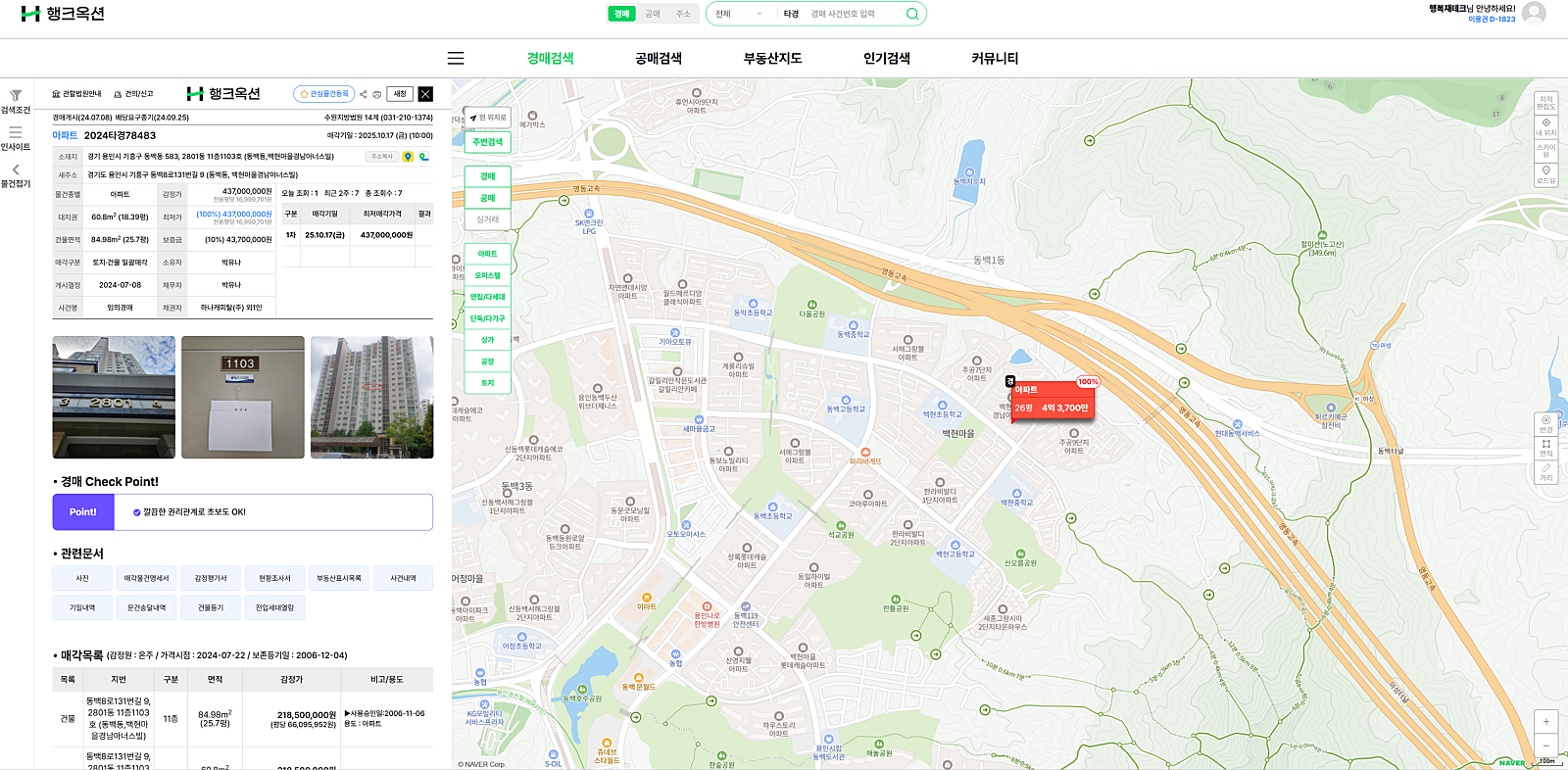
Task: Open the building nameplate photo thumbnail
Action: click(114, 398)
